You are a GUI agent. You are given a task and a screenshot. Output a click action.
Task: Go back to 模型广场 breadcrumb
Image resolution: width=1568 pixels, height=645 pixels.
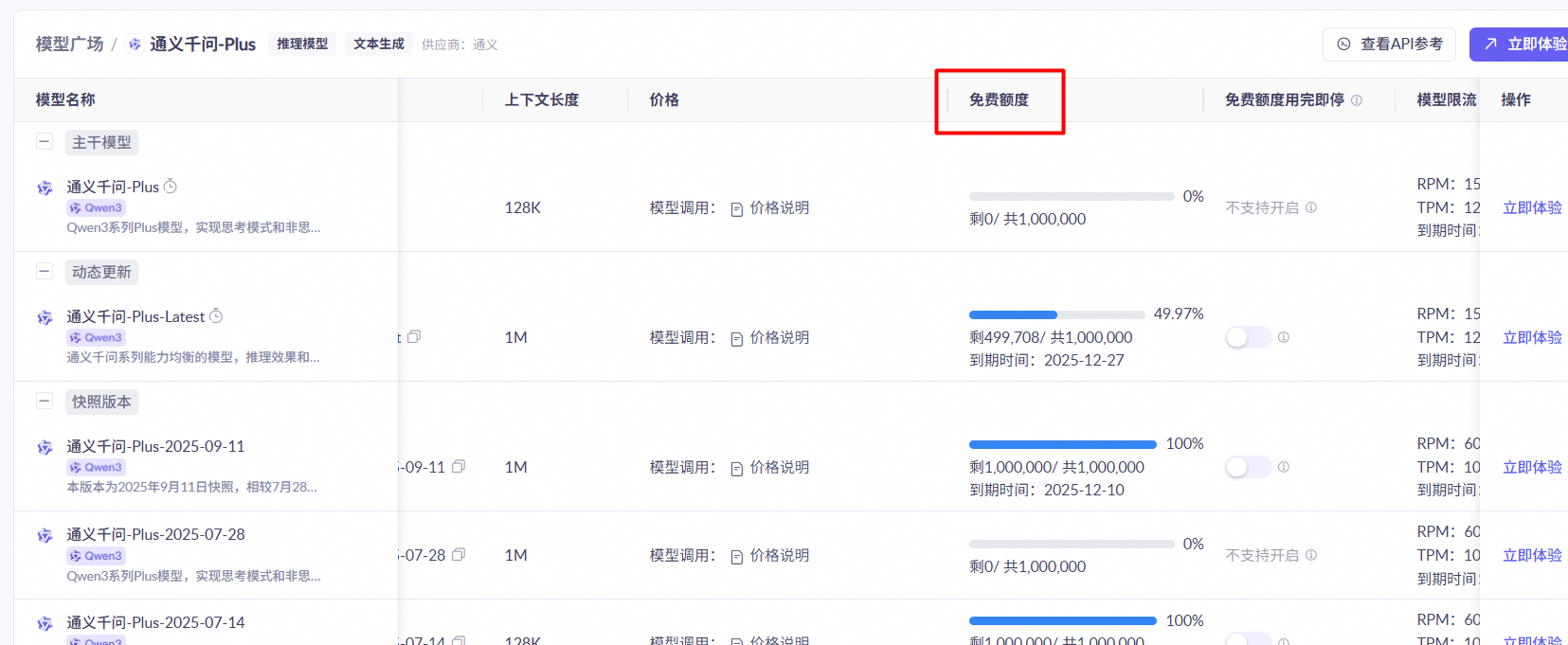69,45
